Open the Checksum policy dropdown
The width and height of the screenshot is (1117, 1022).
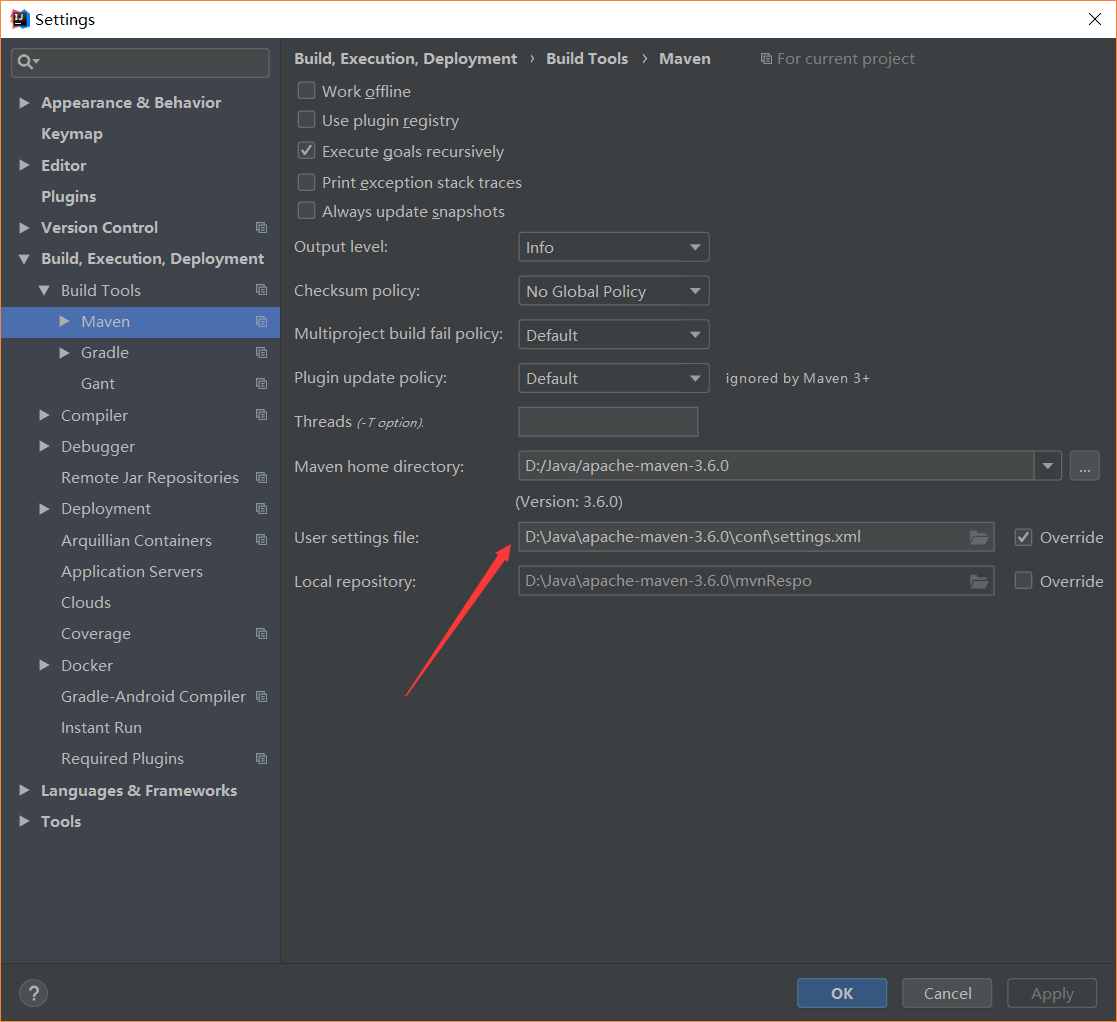click(613, 291)
